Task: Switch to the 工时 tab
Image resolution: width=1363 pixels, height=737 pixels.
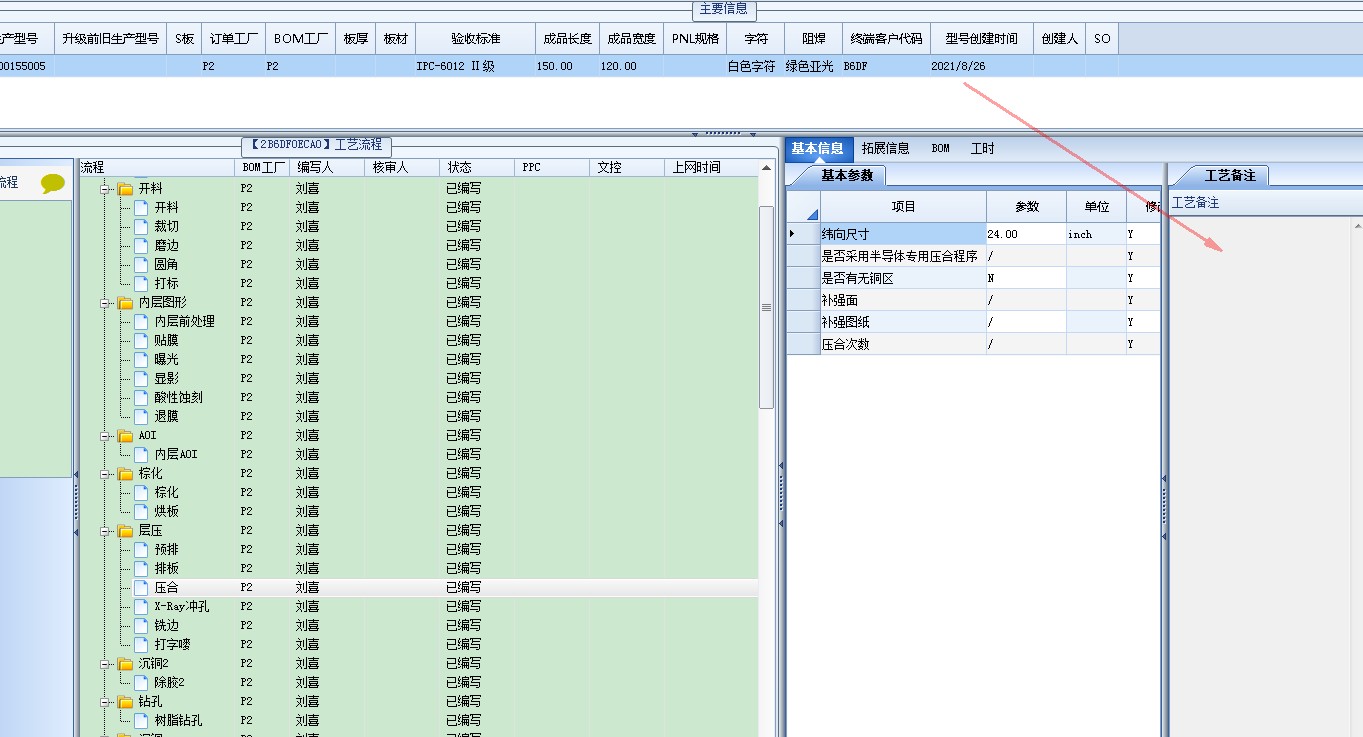Action: point(982,148)
